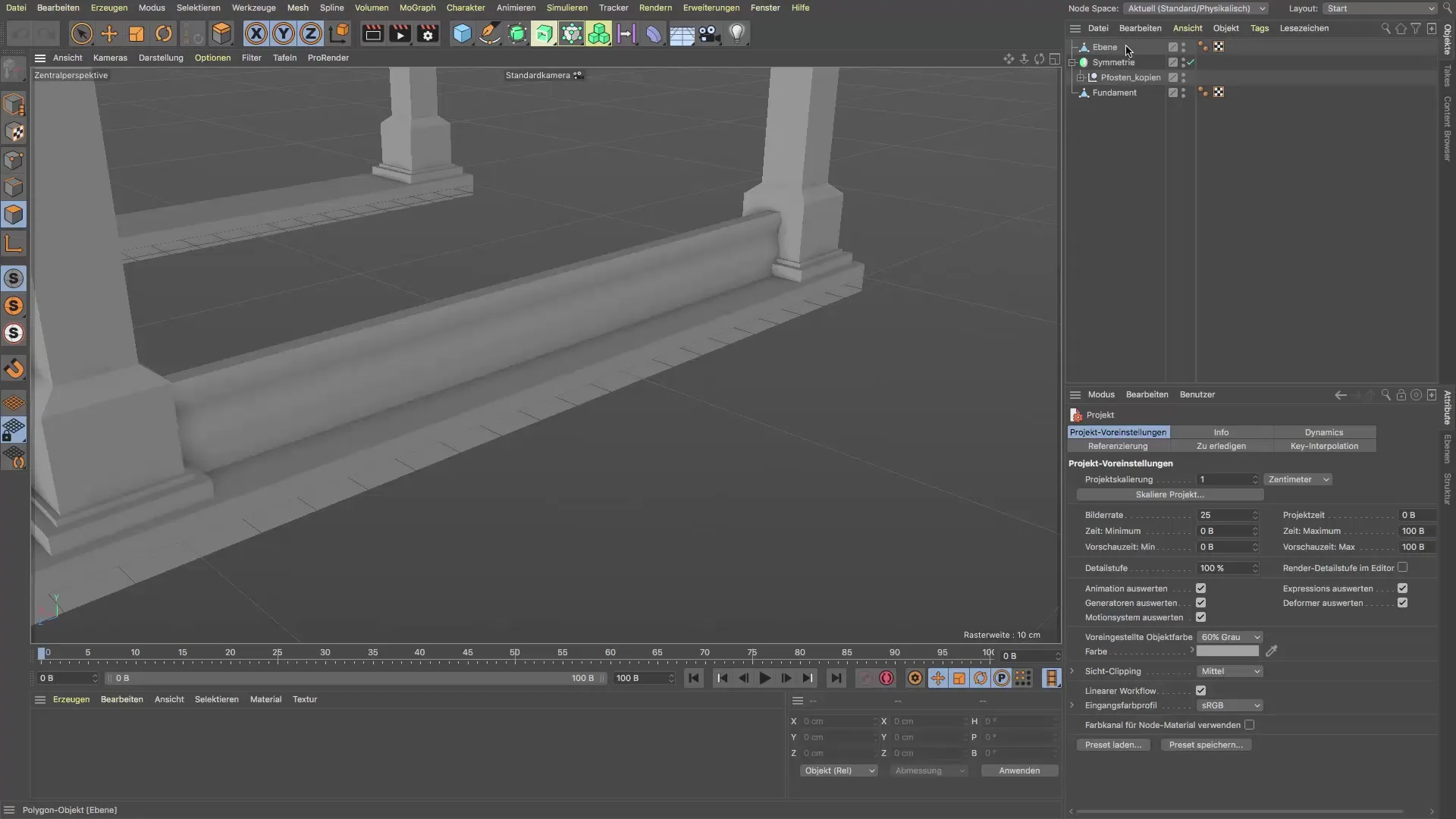Enable the Snap magnet tool
This screenshot has width=1456, height=819.
(x=14, y=369)
